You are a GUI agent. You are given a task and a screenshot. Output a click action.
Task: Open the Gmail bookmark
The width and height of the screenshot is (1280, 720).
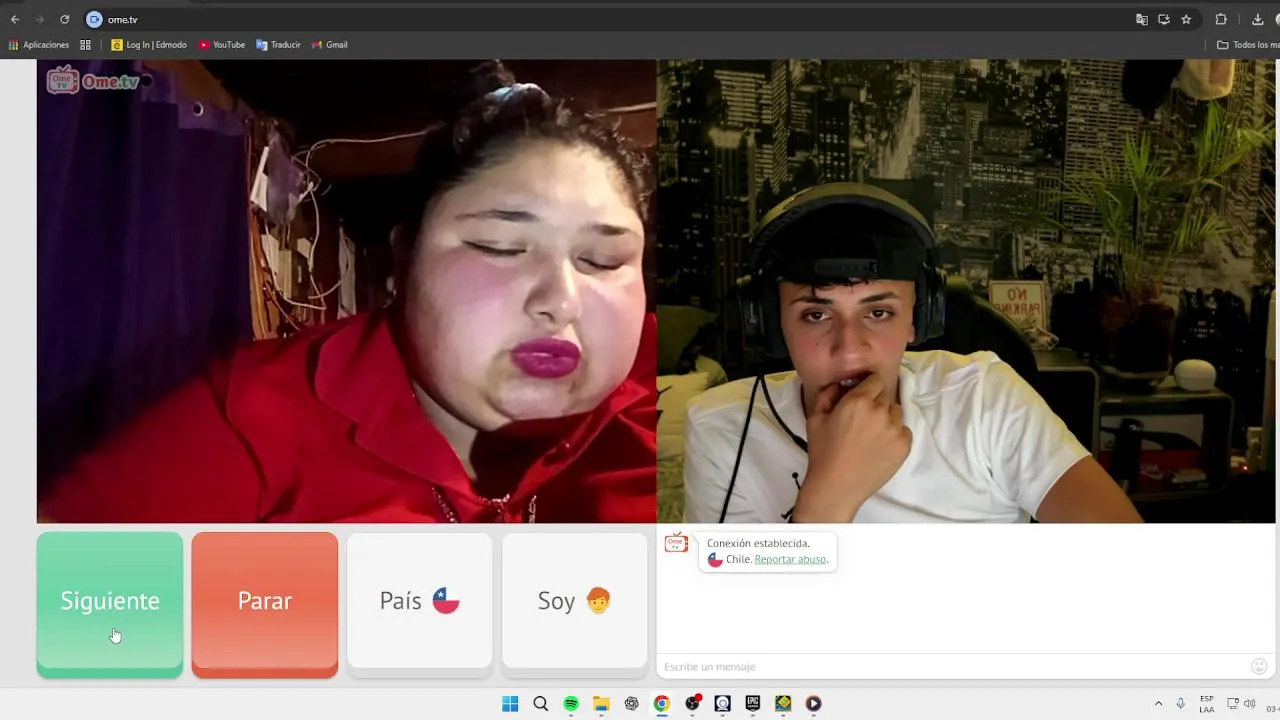(330, 45)
